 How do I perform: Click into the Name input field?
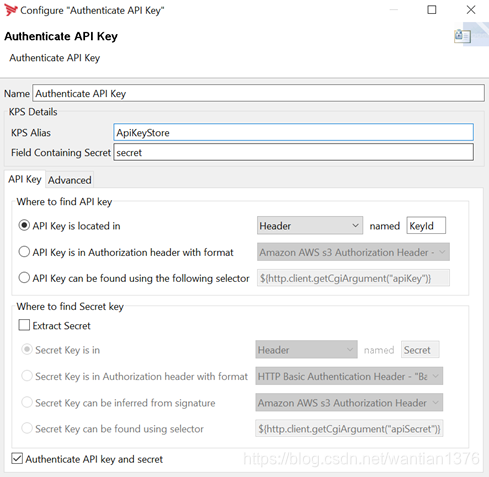click(258, 93)
